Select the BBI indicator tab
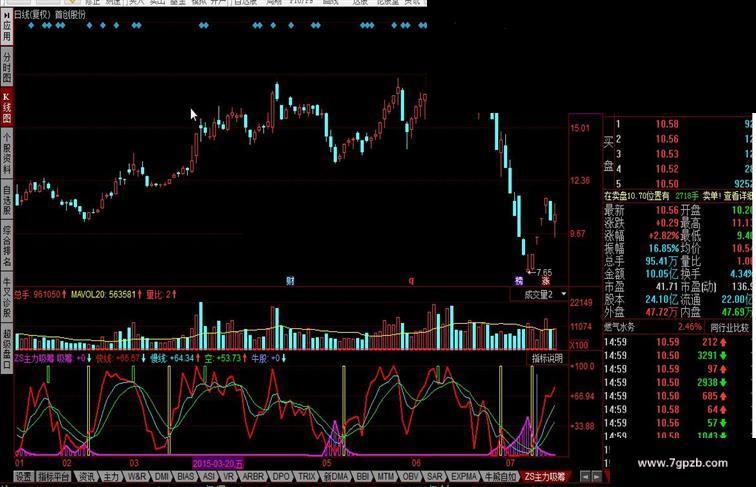The width and height of the screenshot is (756, 487). coord(363,476)
